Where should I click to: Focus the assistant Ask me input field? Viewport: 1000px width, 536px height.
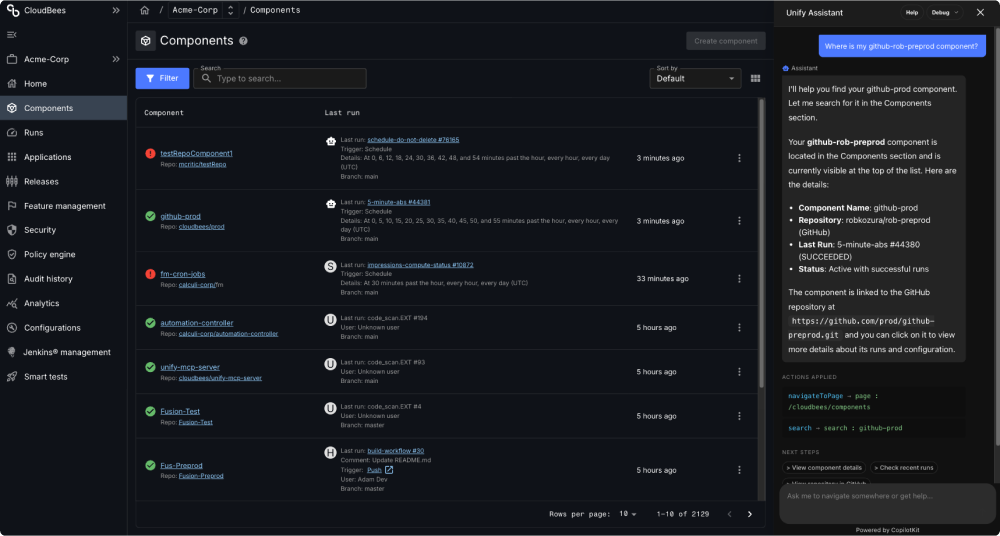(887, 503)
